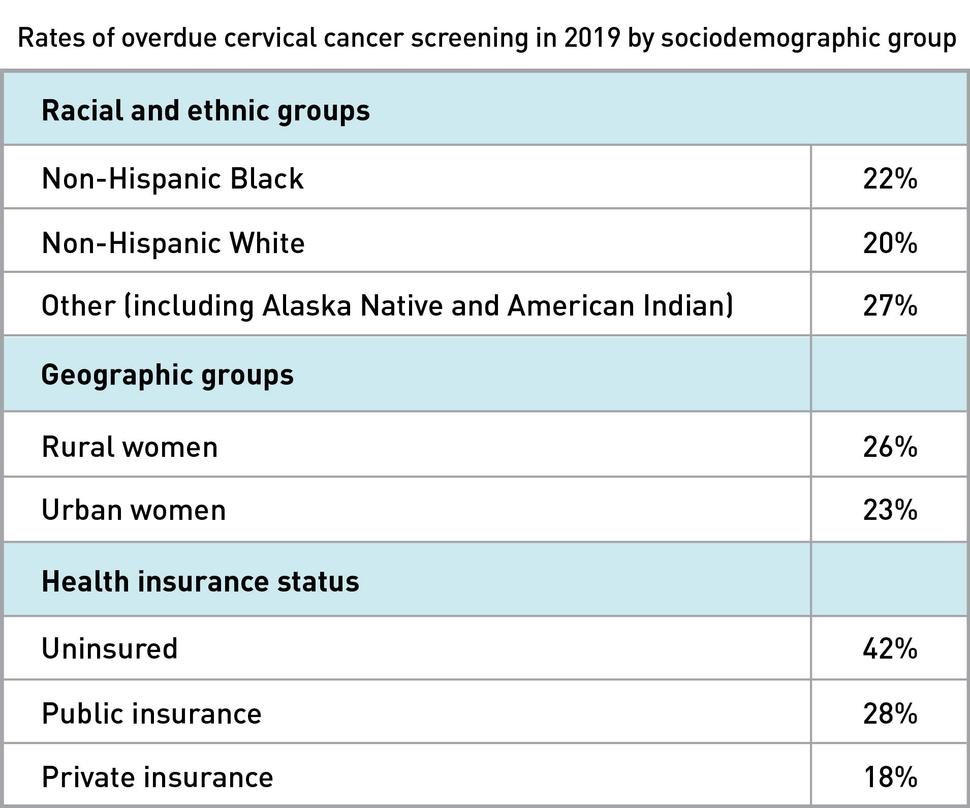Select the 28% value cell
Image resolution: width=970 pixels, height=808 pixels.
tap(889, 714)
